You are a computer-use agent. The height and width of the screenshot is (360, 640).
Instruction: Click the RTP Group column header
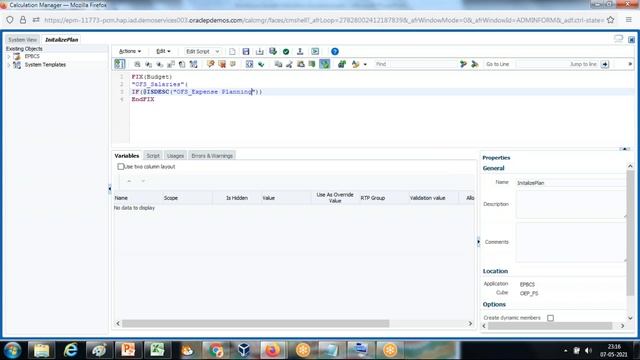tap(373, 198)
